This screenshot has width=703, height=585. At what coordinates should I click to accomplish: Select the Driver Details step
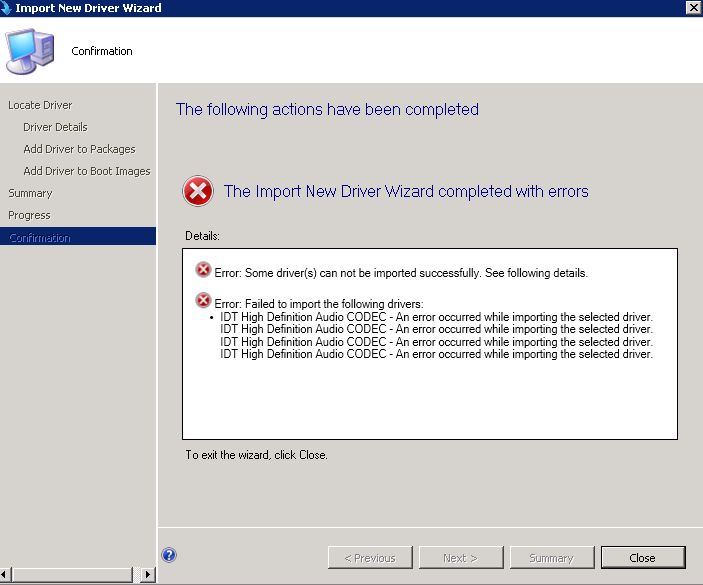pos(55,127)
